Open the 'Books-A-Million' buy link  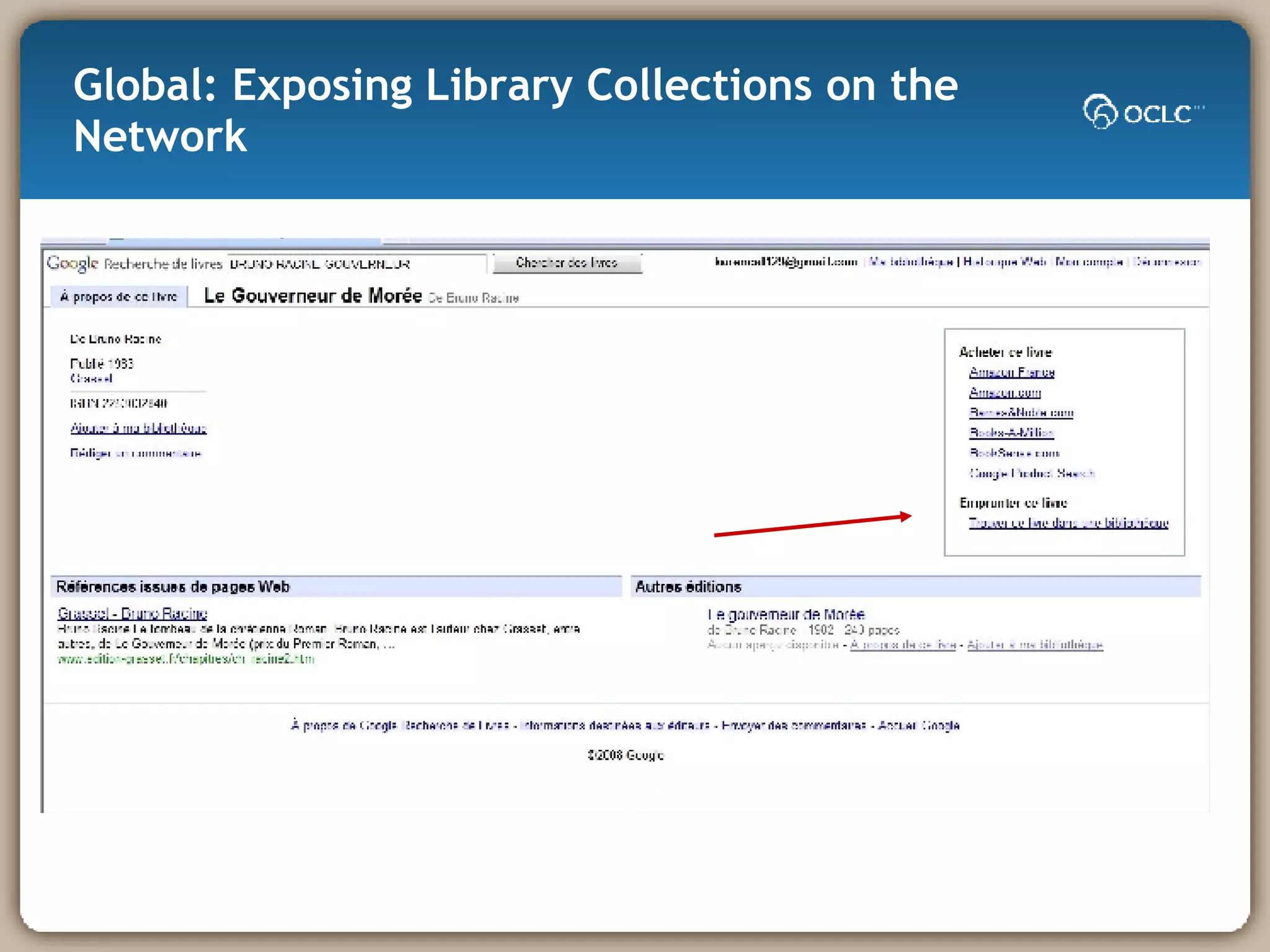click(1011, 433)
